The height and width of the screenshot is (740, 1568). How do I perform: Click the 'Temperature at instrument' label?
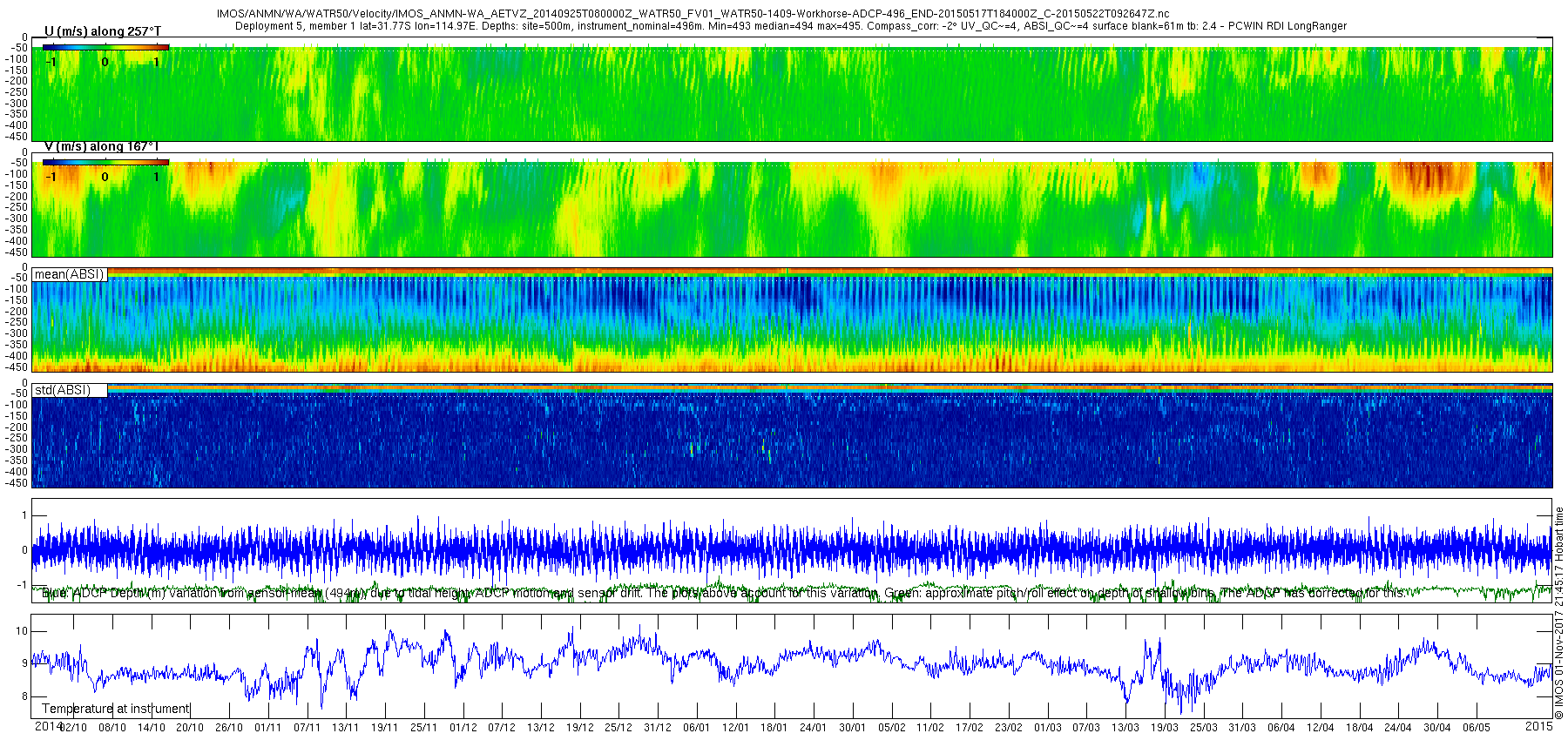(x=116, y=709)
